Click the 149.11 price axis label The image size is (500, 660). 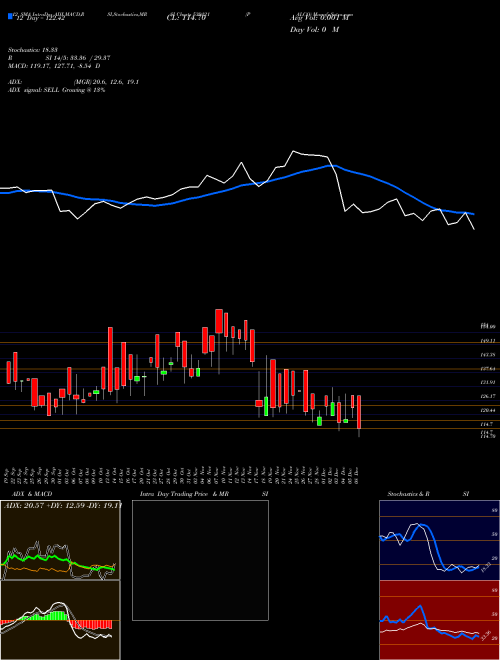(488, 341)
